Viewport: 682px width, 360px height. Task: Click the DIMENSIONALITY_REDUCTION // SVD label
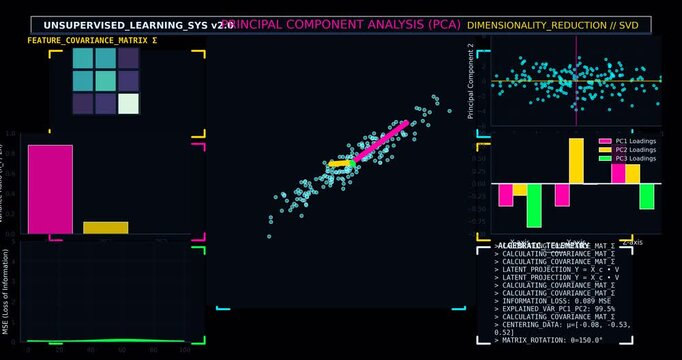click(552, 25)
